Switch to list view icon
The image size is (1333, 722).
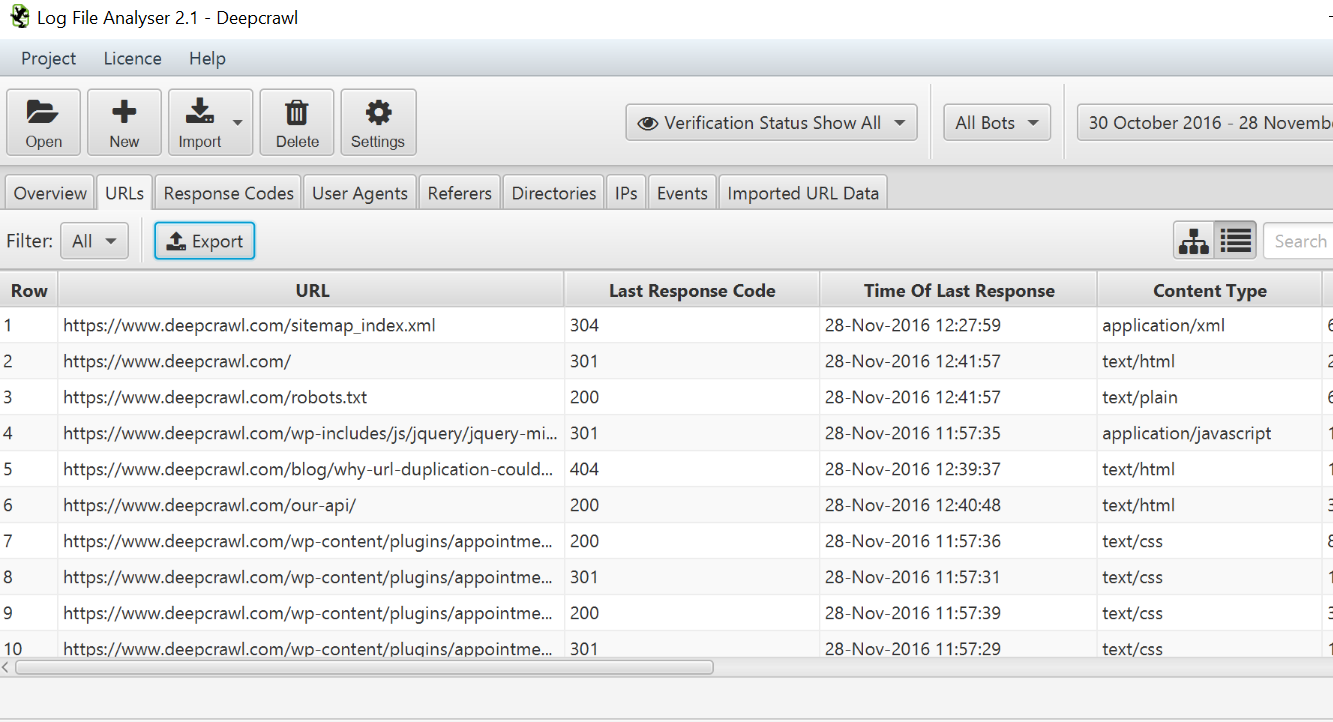tap(1236, 241)
